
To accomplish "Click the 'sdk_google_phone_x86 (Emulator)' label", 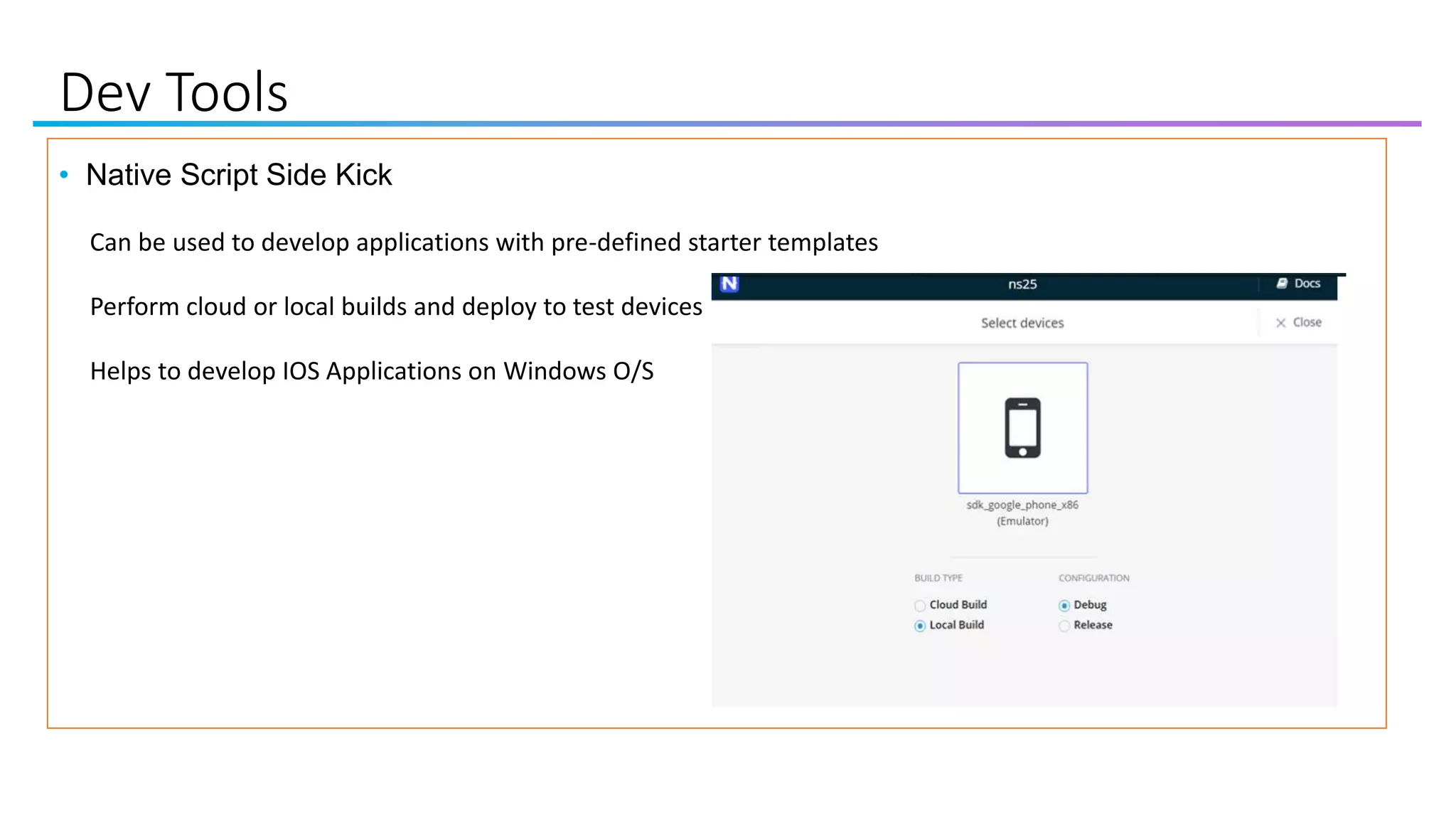I will [1022, 513].
